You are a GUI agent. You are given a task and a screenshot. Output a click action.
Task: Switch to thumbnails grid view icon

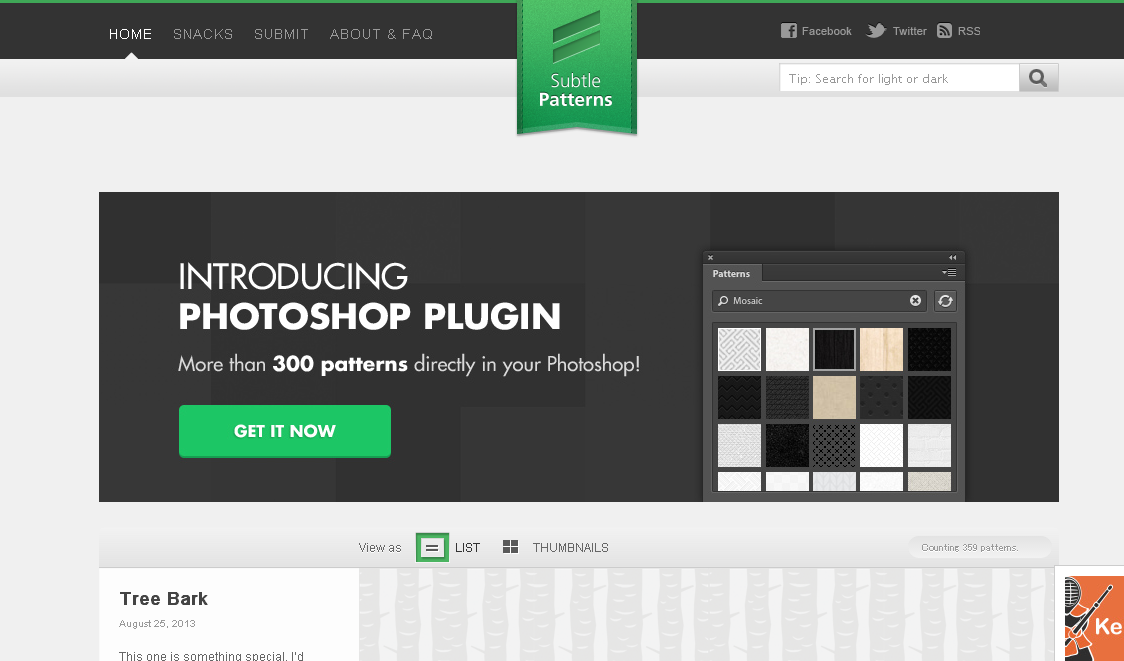pos(510,547)
